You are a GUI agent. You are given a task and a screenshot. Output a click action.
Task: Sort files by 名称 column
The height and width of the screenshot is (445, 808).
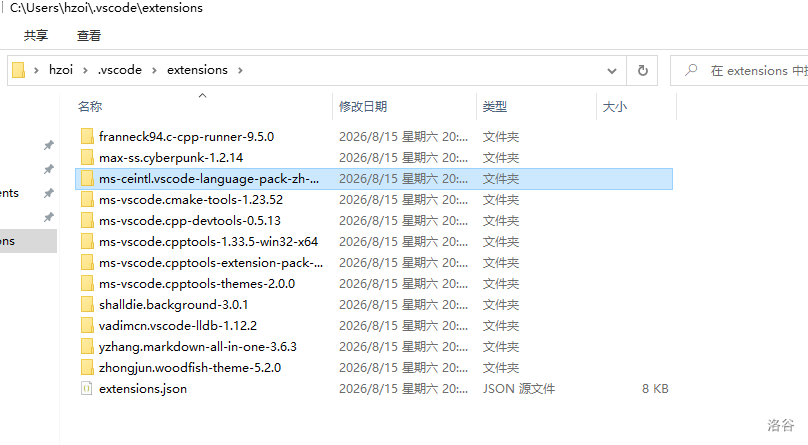pyautogui.click(x=90, y=107)
